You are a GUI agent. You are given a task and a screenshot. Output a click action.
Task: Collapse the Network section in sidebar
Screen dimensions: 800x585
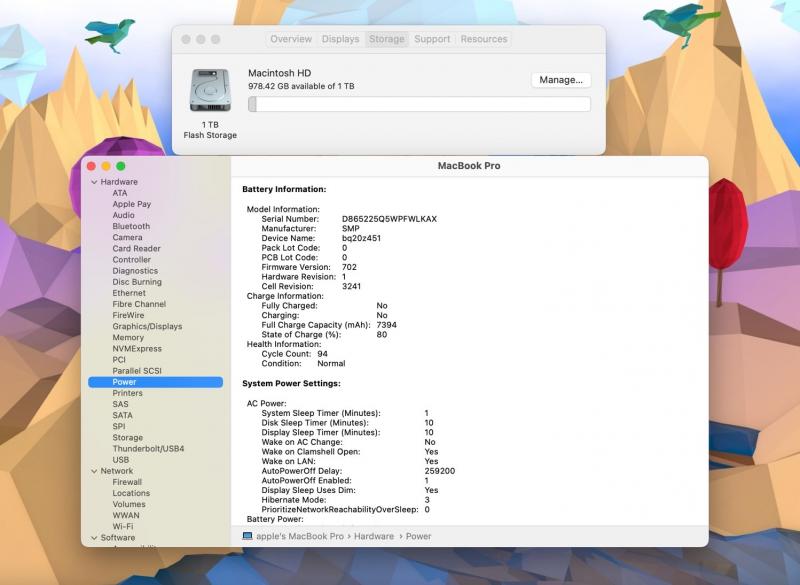pyautogui.click(x=94, y=471)
